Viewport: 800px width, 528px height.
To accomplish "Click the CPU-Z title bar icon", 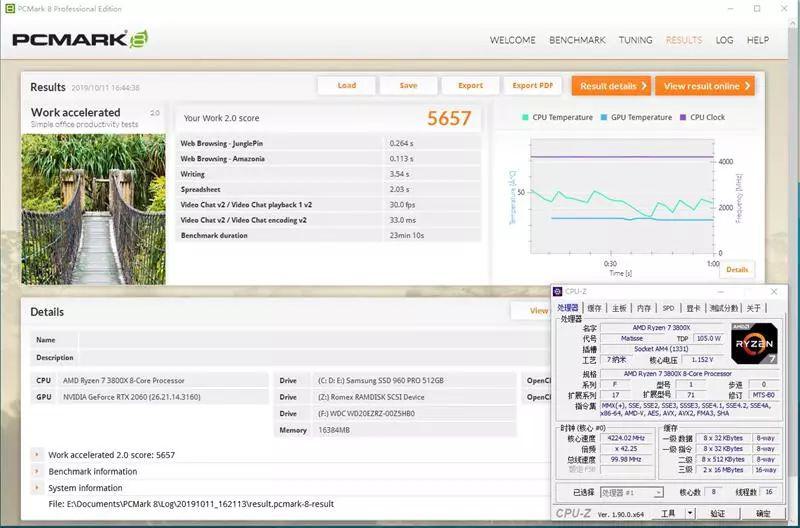I will click(x=558, y=291).
